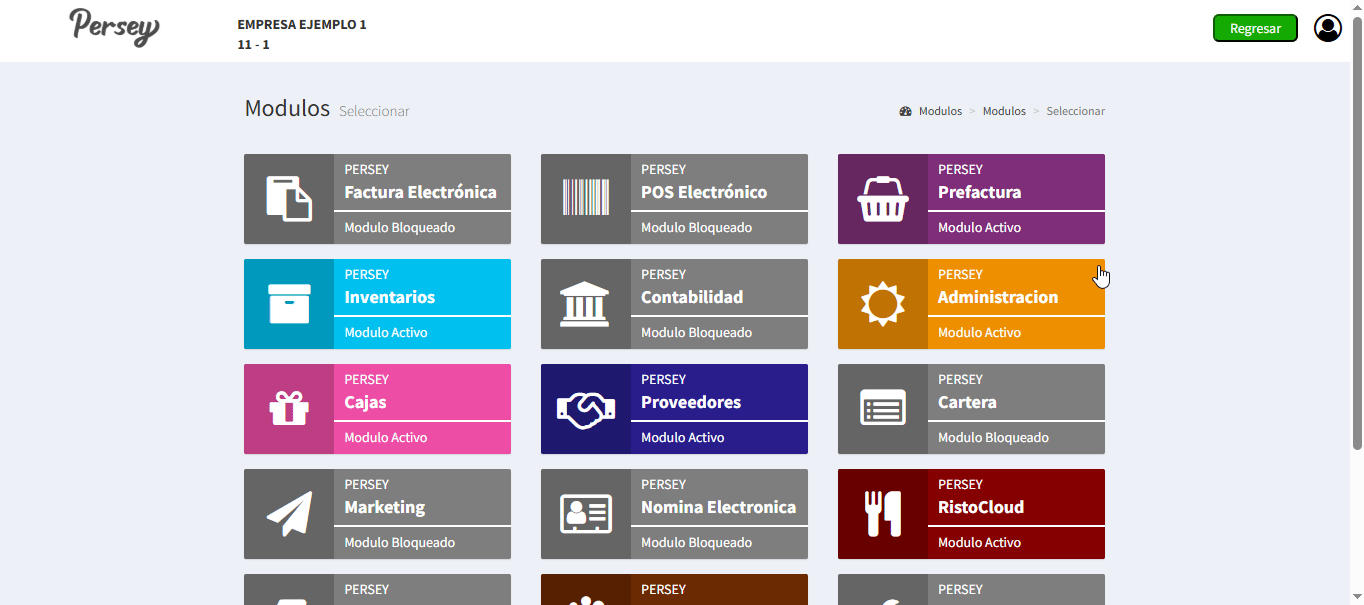Click the Inventarios archive box icon
Image resolution: width=1364 pixels, height=605 pixels.
pyautogui.click(x=288, y=304)
